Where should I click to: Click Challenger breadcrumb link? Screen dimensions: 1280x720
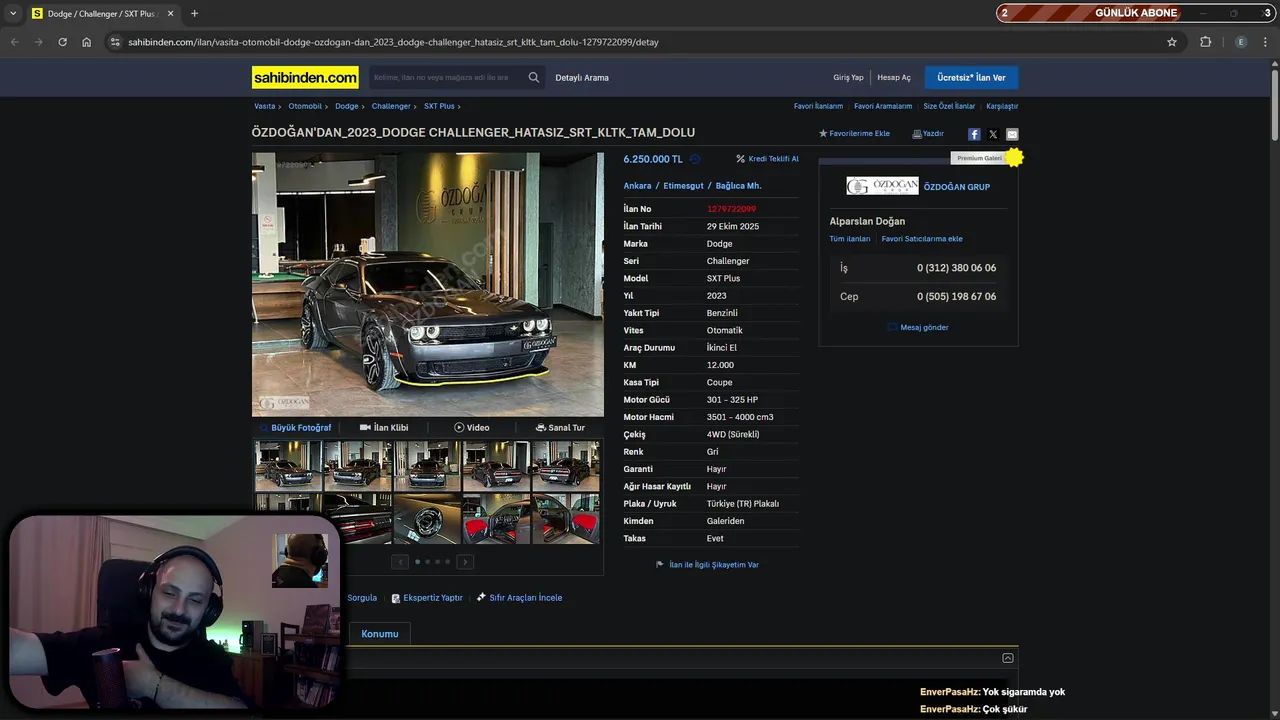tap(391, 106)
